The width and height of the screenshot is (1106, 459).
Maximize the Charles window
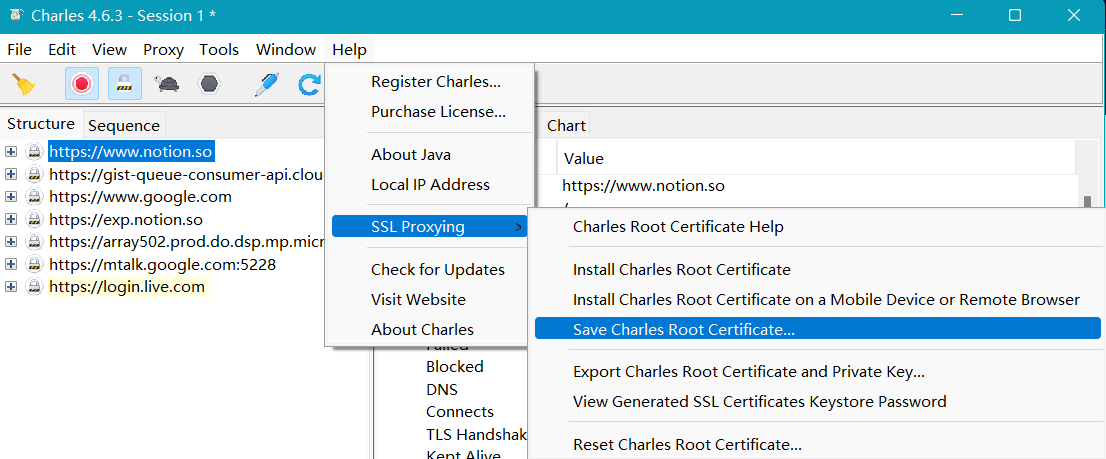(1015, 16)
